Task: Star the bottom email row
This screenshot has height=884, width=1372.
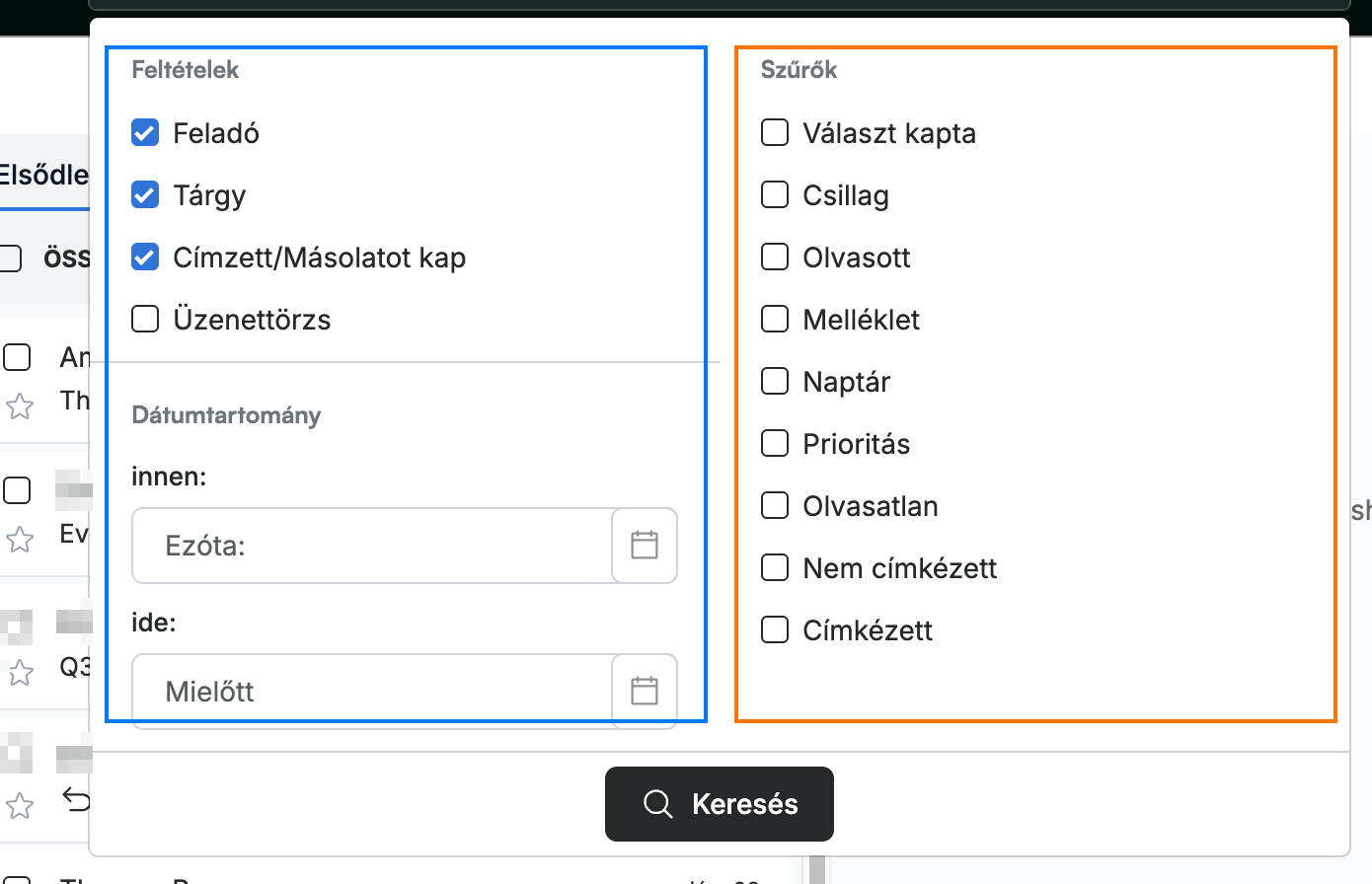Action: click(x=20, y=807)
